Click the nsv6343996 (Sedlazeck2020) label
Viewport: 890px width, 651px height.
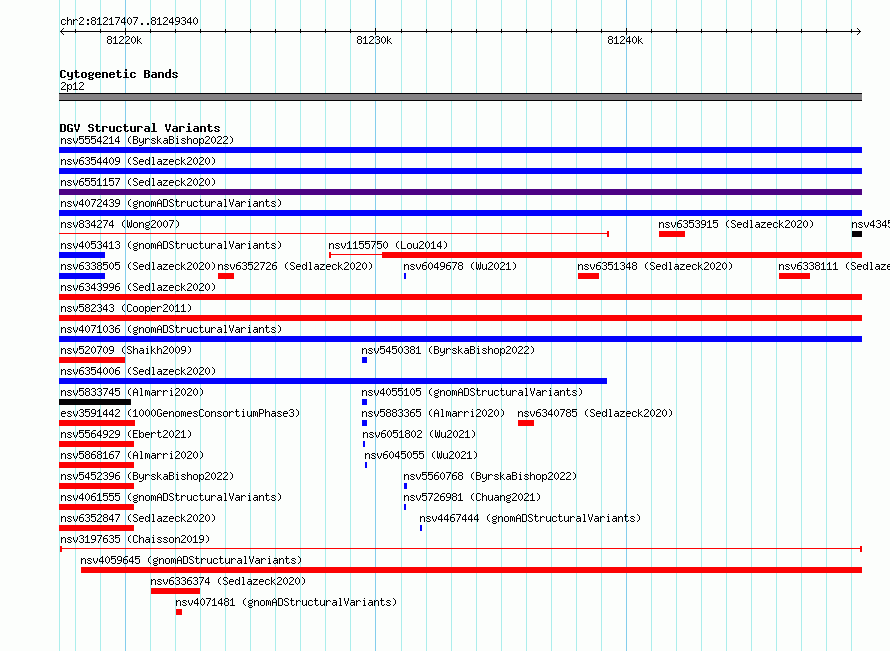[138, 287]
